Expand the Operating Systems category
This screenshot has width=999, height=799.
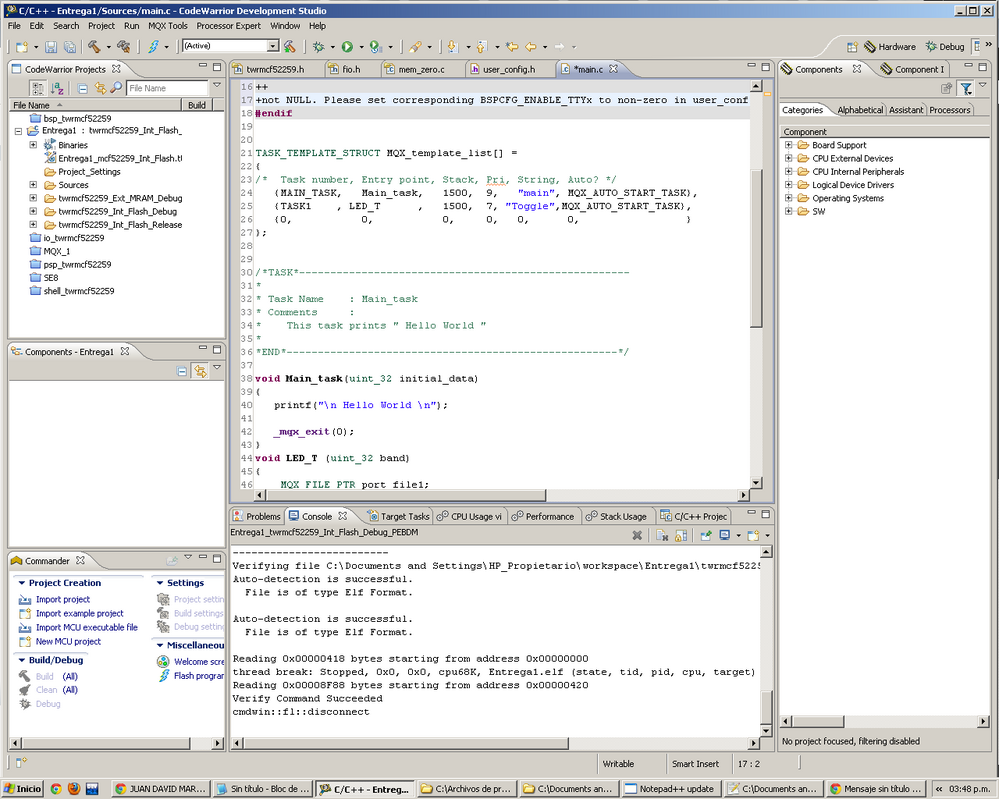click(x=788, y=198)
